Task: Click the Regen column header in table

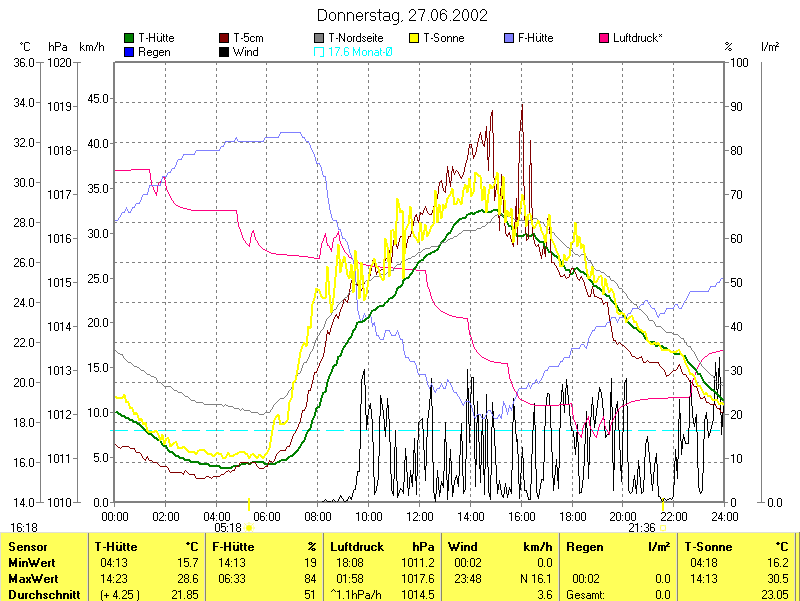Action: pos(583,547)
